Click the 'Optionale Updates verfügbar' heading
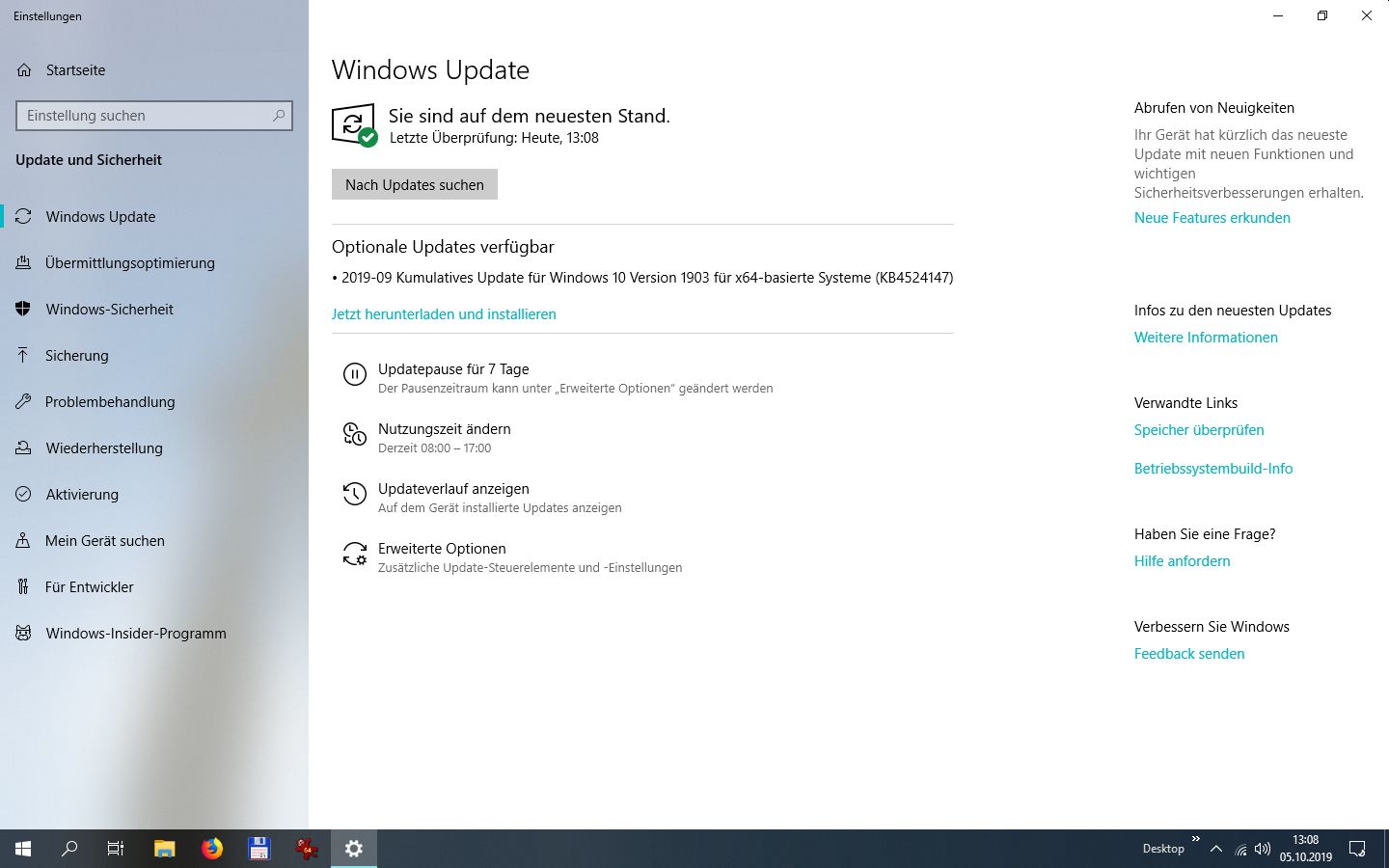 [443, 247]
